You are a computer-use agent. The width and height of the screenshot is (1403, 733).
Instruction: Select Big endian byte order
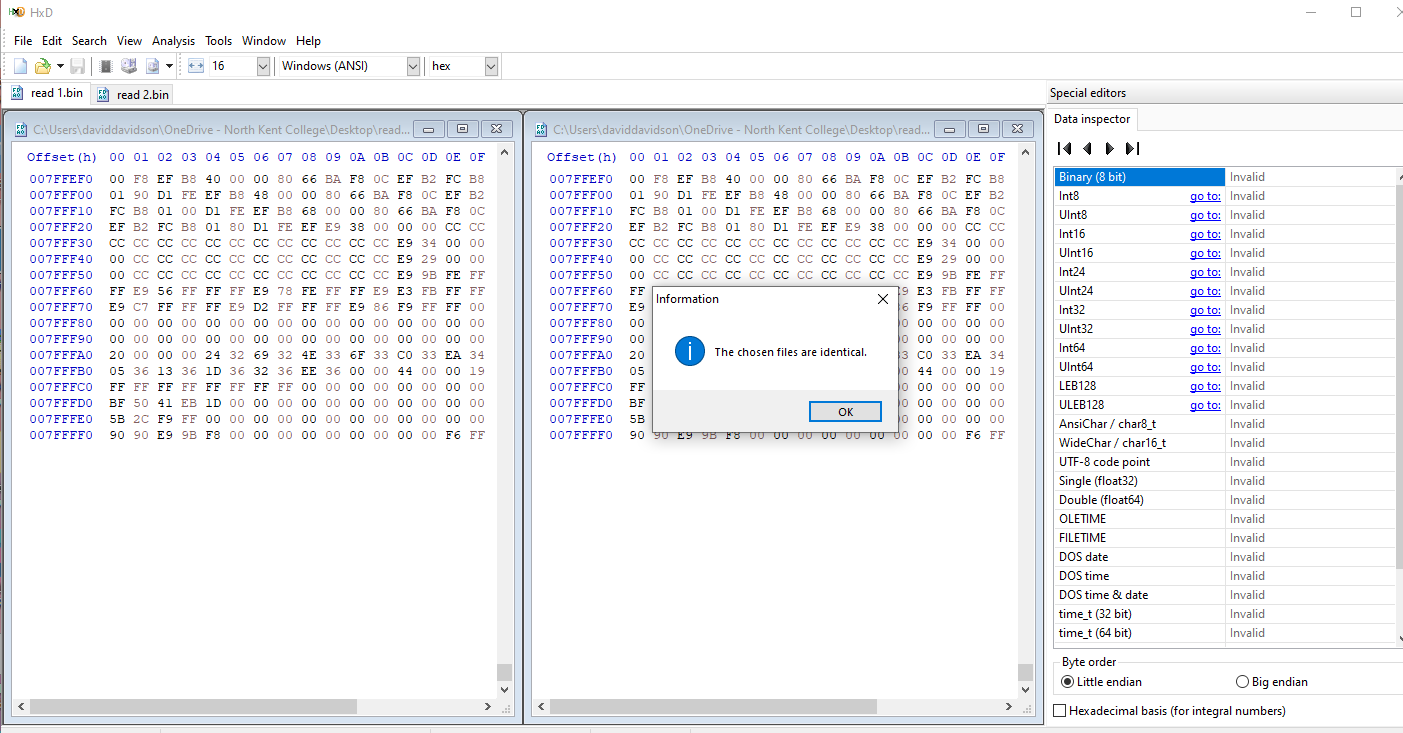tap(1243, 682)
